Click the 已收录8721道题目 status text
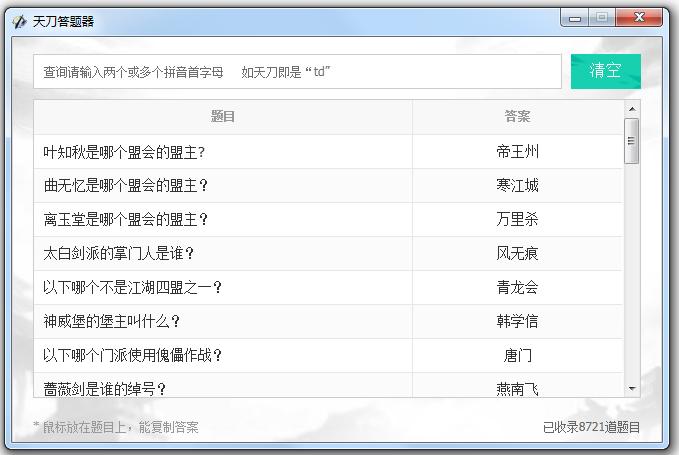The image size is (679, 455). (x=591, y=427)
